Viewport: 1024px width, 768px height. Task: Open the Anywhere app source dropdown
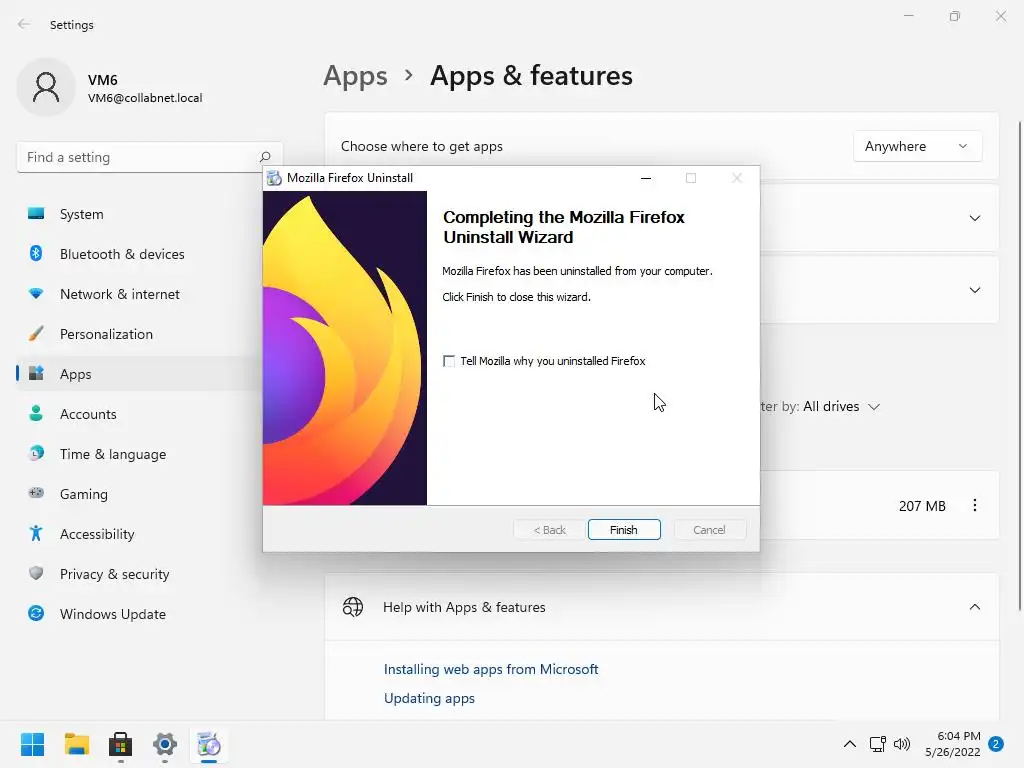(917, 146)
